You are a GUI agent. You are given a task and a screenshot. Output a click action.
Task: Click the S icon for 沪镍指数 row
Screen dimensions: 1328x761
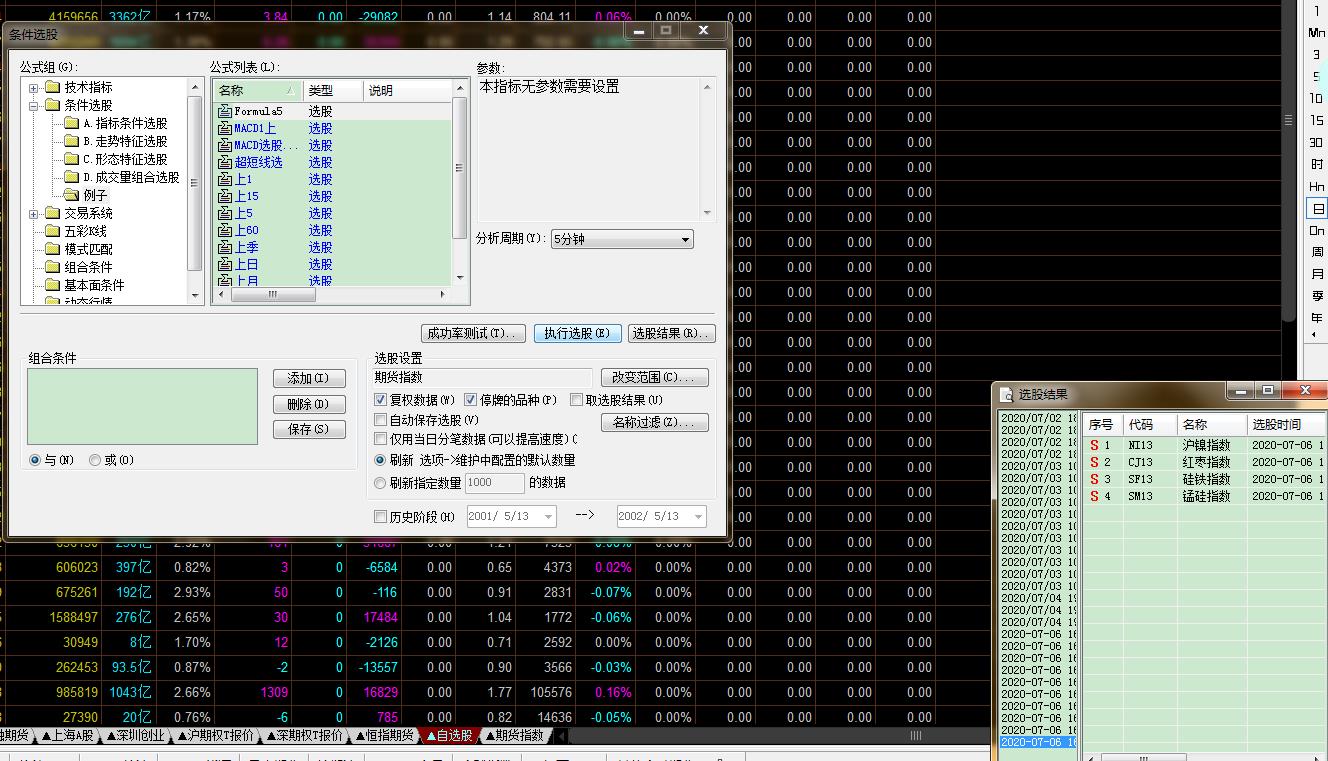click(x=1094, y=445)
